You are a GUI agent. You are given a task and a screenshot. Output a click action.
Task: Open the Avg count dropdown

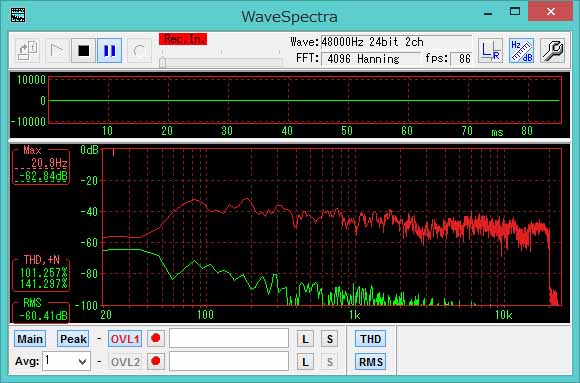click(x=67, y=361)
